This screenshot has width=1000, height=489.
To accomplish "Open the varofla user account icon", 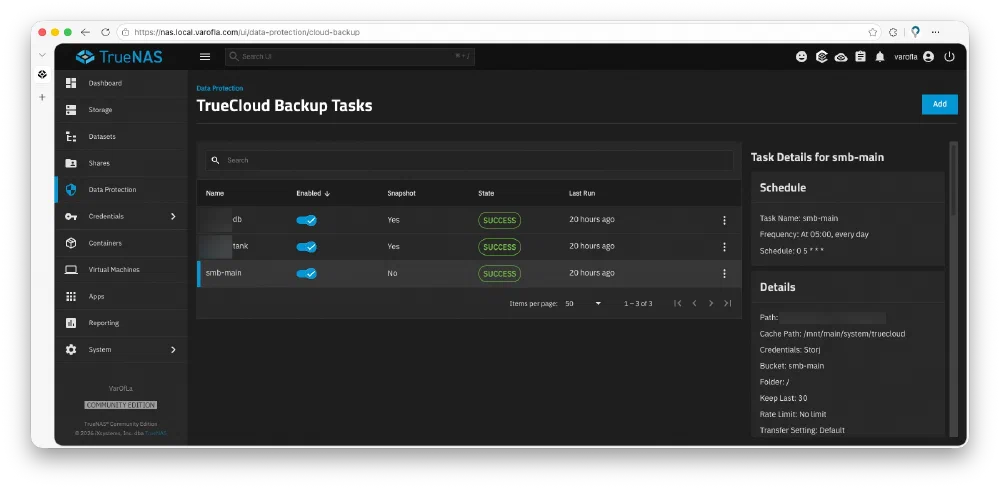I will pyautogui.click(x=929, y=57).
